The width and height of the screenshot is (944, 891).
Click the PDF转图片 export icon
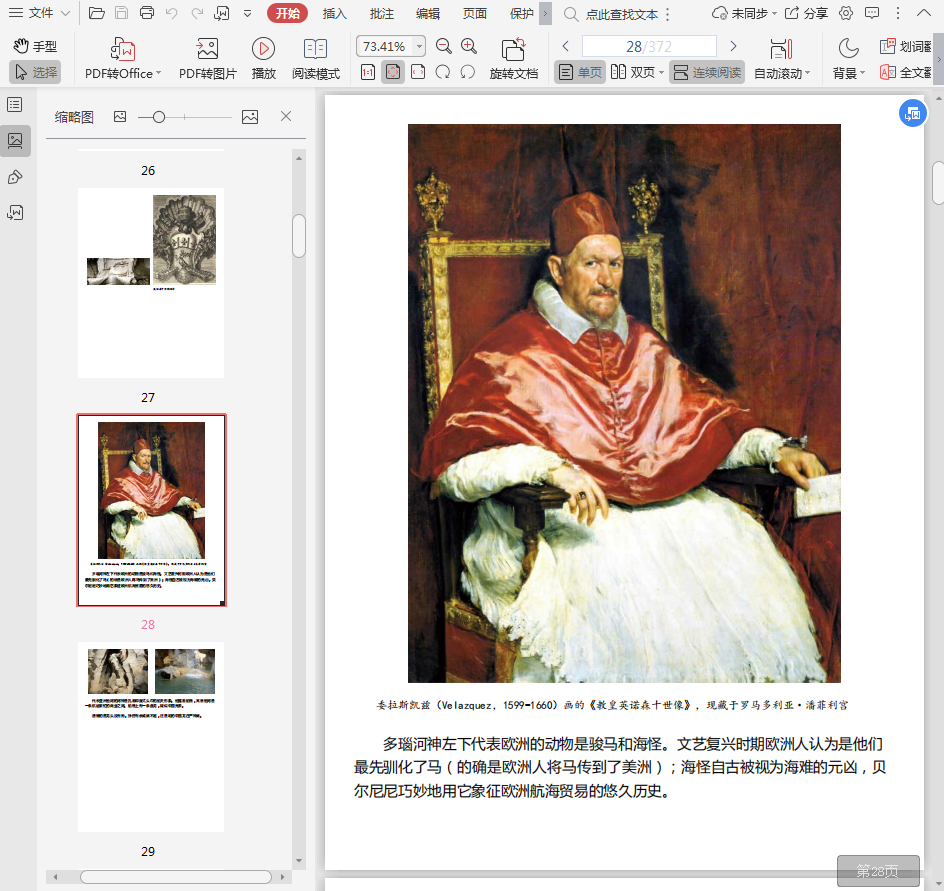[x=207, y=49]
